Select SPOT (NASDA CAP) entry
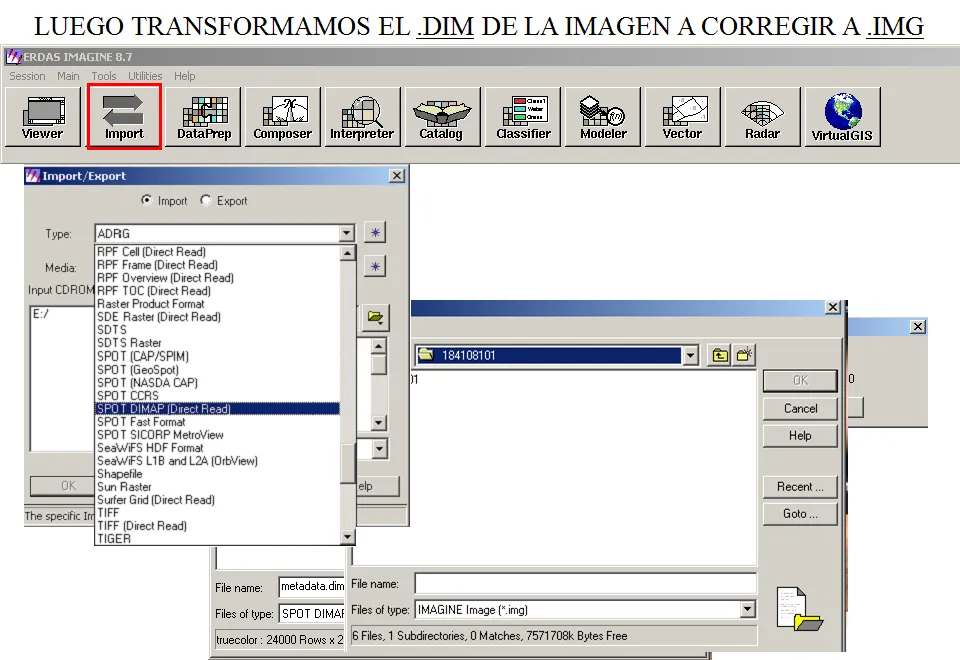This screenshot has width=960, height=660. coord(218,383)
